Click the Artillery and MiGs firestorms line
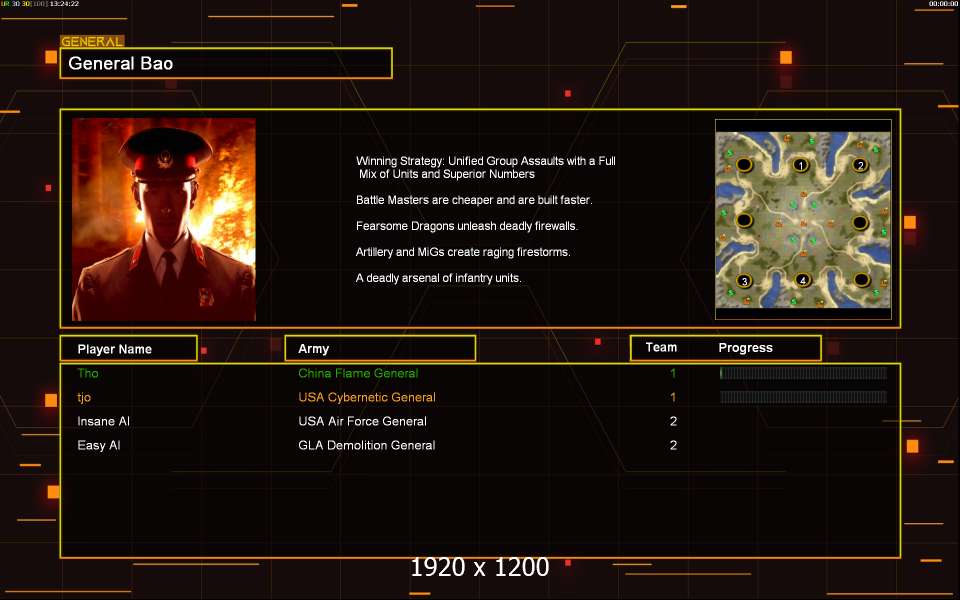 (x=463, y=252)
